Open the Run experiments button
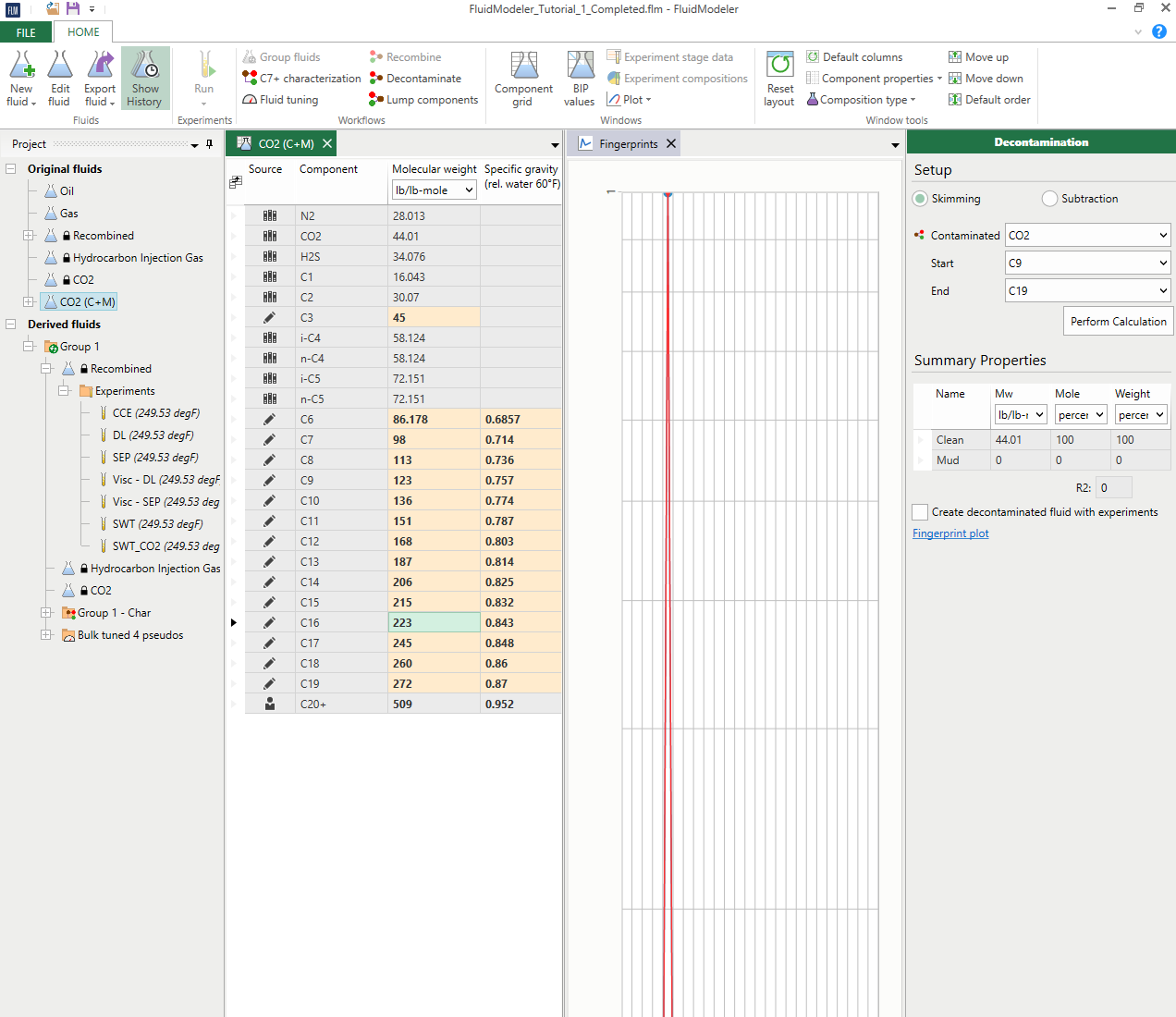The width and height of the screenshot is (1176, 1017). (x=204, y=79)
